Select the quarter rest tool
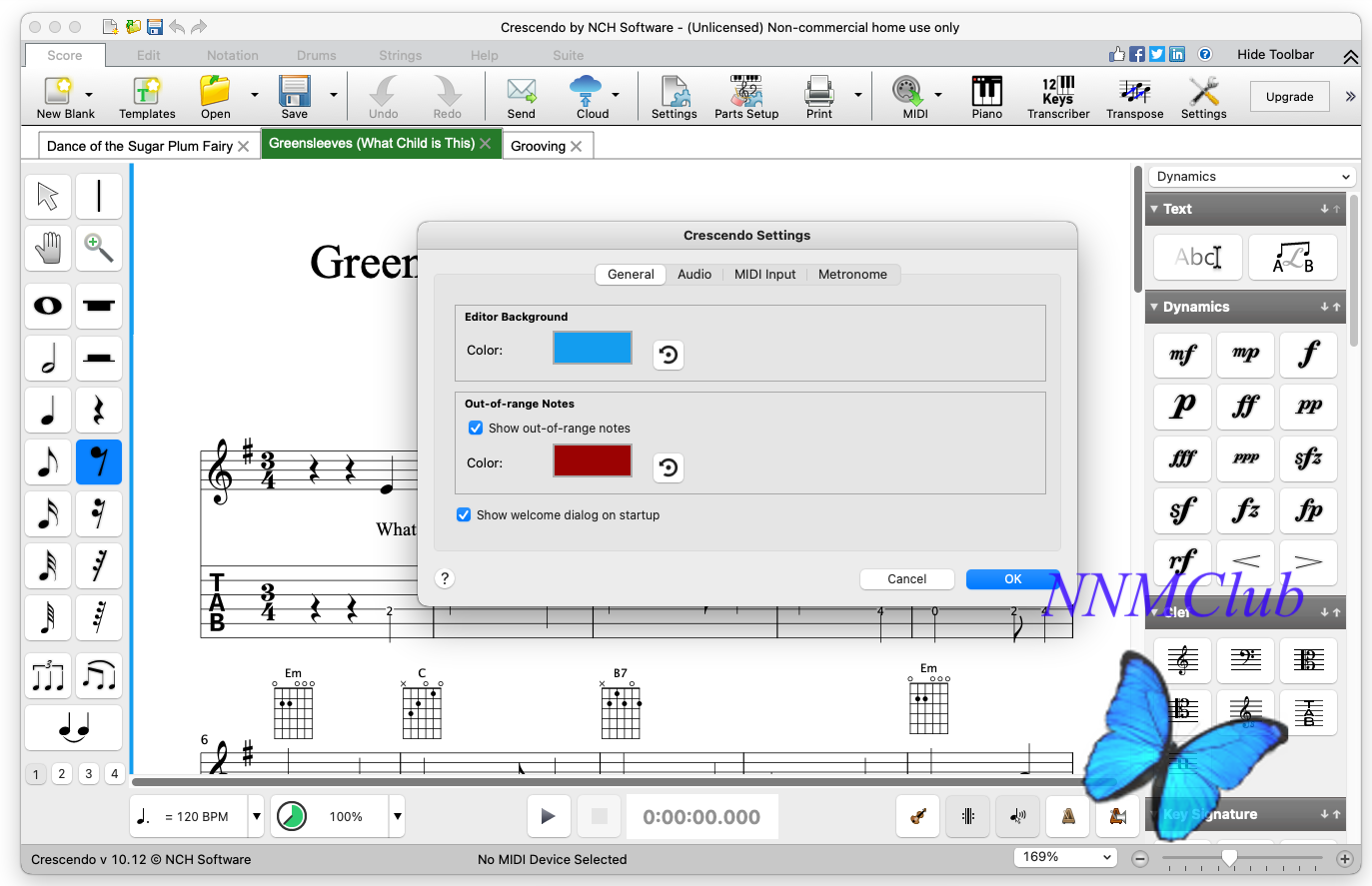The height and width of the screenshot is (886, 1372). point(99,410)
